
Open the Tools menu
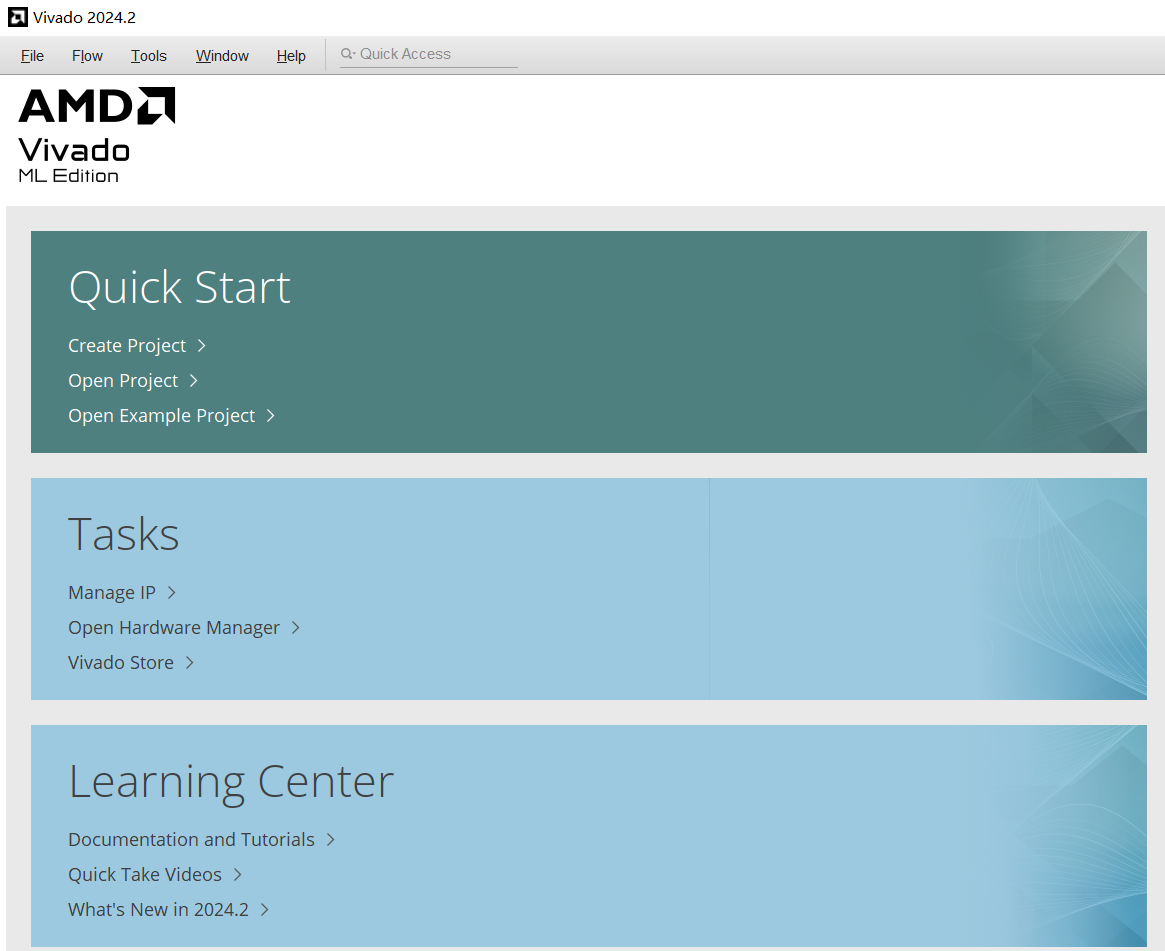[149, 56]
